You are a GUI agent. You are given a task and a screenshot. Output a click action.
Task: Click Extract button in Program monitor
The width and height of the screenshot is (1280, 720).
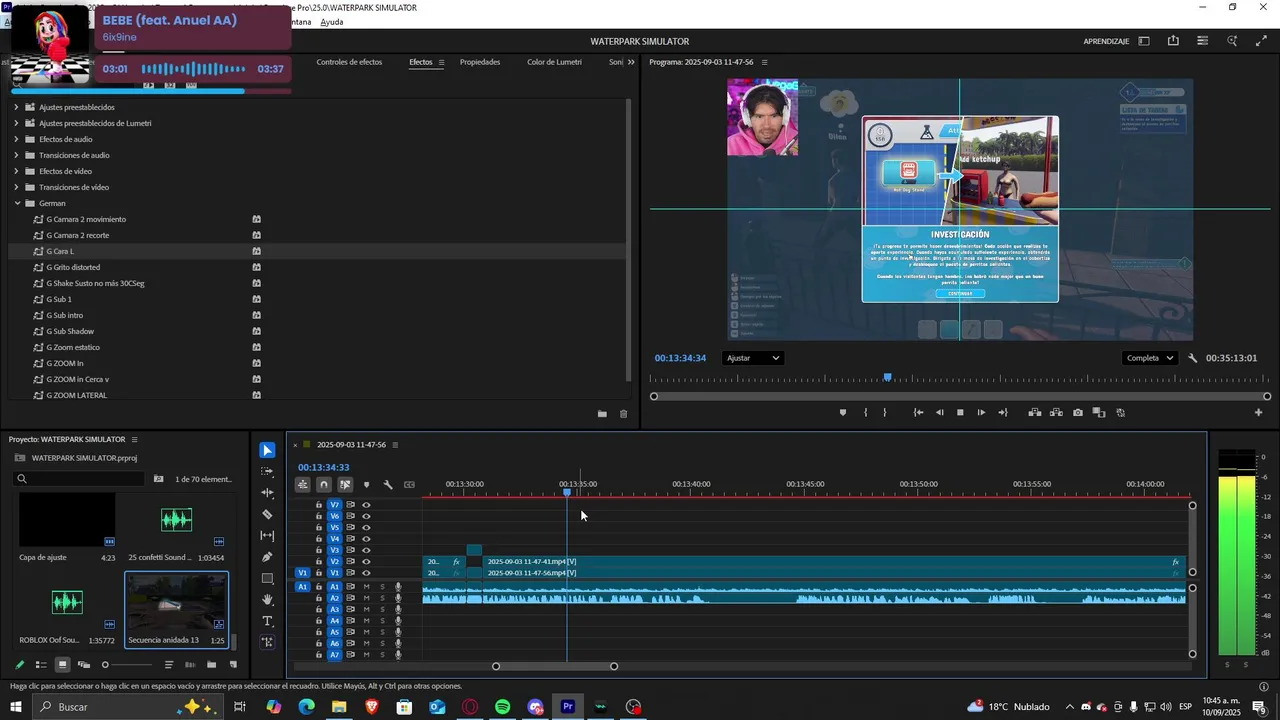click(1056, 412)
